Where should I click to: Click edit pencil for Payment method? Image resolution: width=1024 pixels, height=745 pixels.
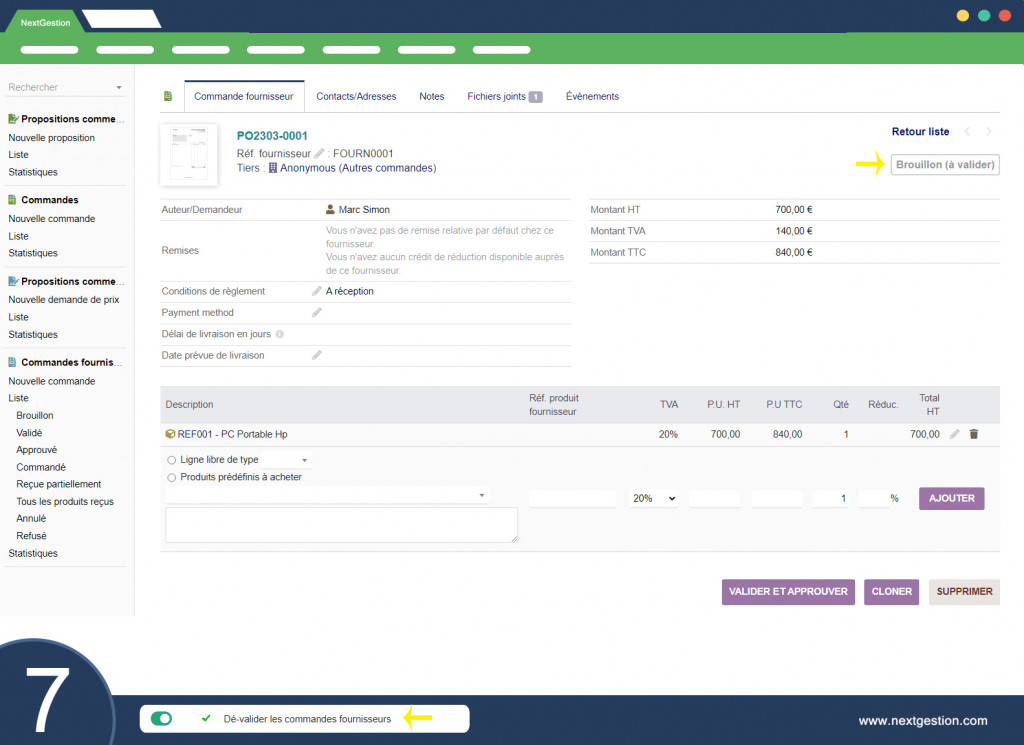pos(317,313)
